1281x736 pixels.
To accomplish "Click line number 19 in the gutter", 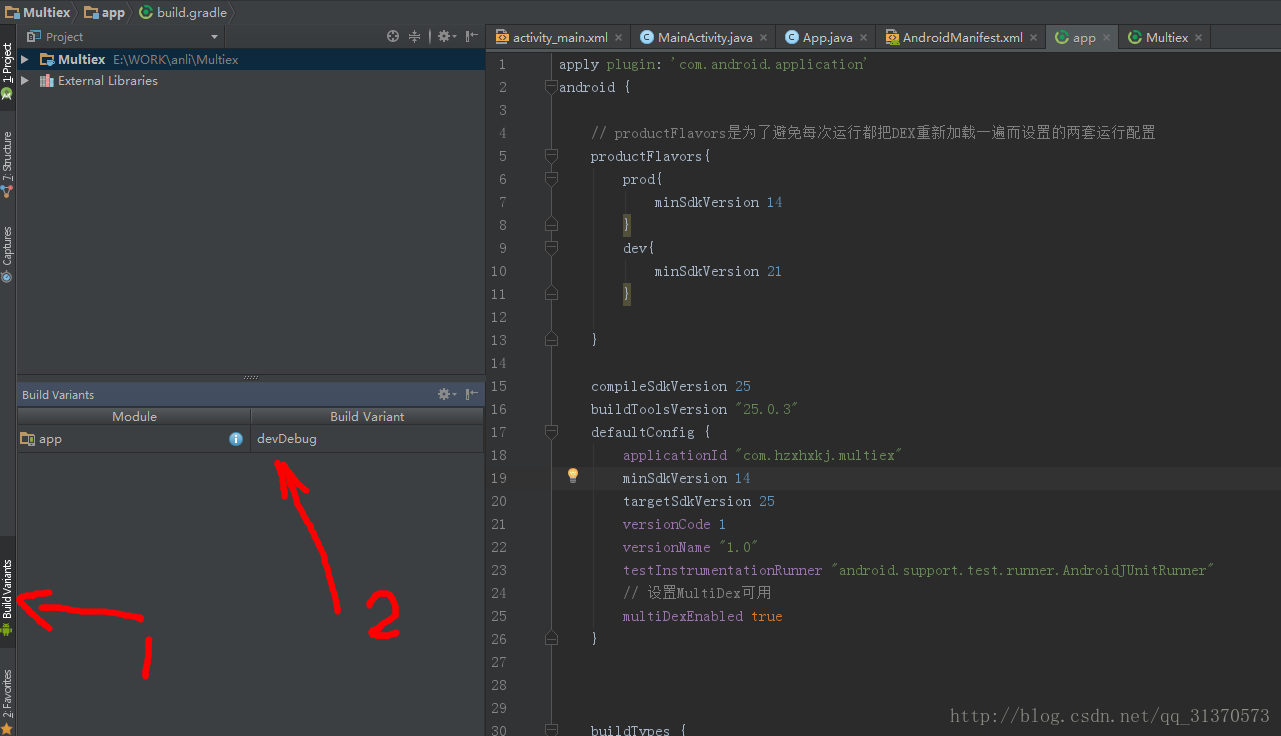I will click(x=499, y=478).
